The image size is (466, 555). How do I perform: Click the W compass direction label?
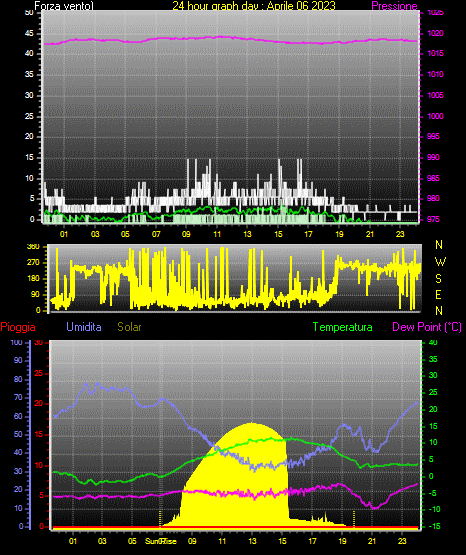tap(440, 262)
